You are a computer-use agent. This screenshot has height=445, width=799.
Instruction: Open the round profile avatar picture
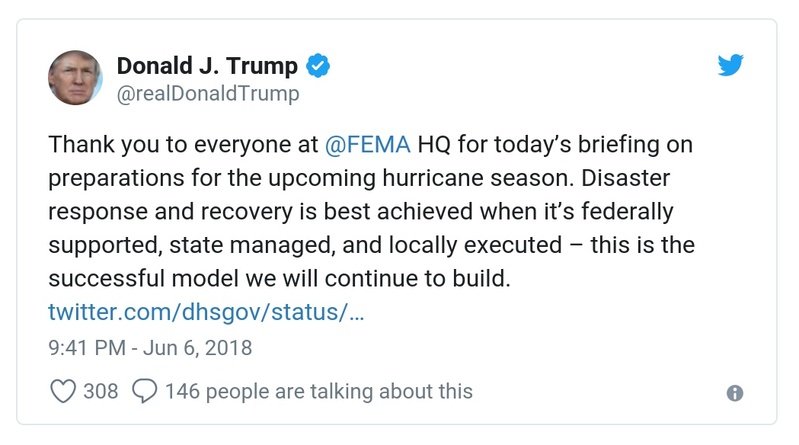click(x=75, y=79)
